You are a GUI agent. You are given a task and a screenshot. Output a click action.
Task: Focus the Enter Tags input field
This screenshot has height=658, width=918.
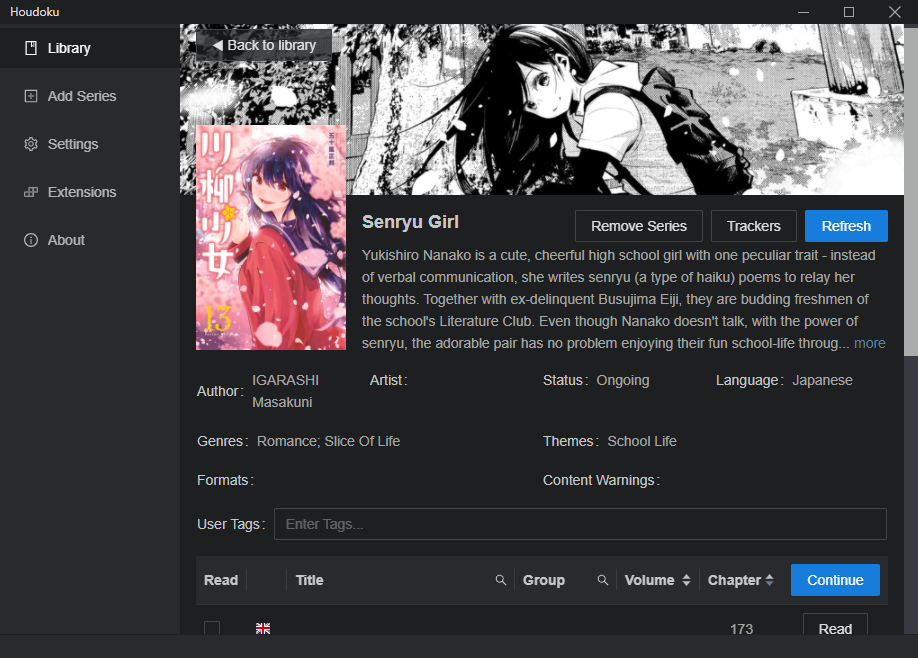click(x=580, y=524)
